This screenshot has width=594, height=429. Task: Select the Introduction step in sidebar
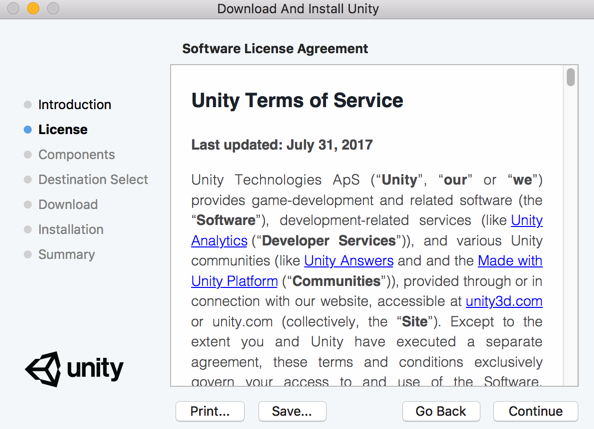75,105
